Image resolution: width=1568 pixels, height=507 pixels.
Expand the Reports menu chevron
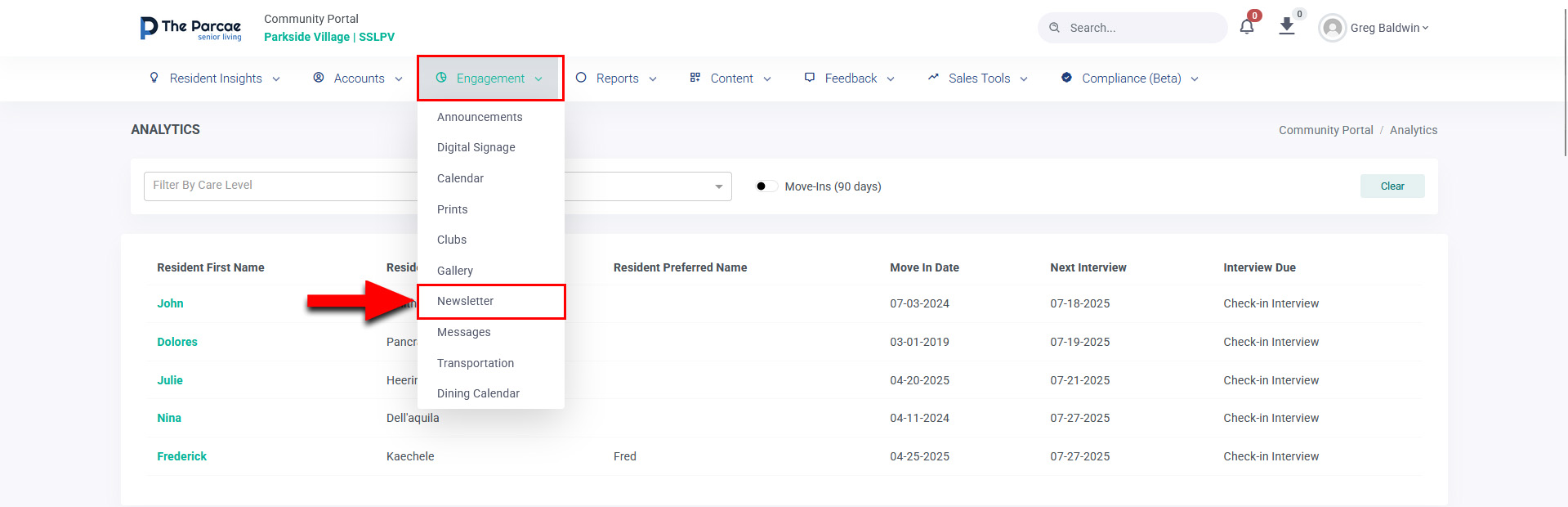pyautogui.click(x=653, y=79)
